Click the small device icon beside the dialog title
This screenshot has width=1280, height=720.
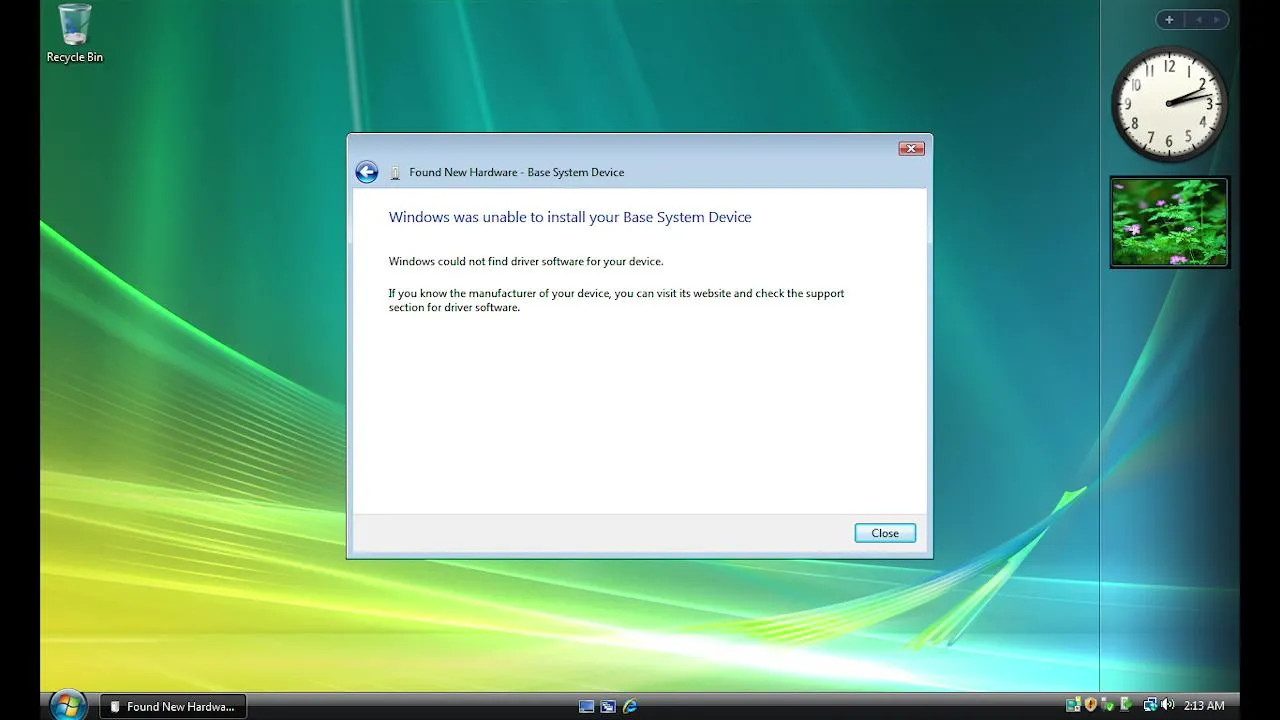tap(395, 173)
